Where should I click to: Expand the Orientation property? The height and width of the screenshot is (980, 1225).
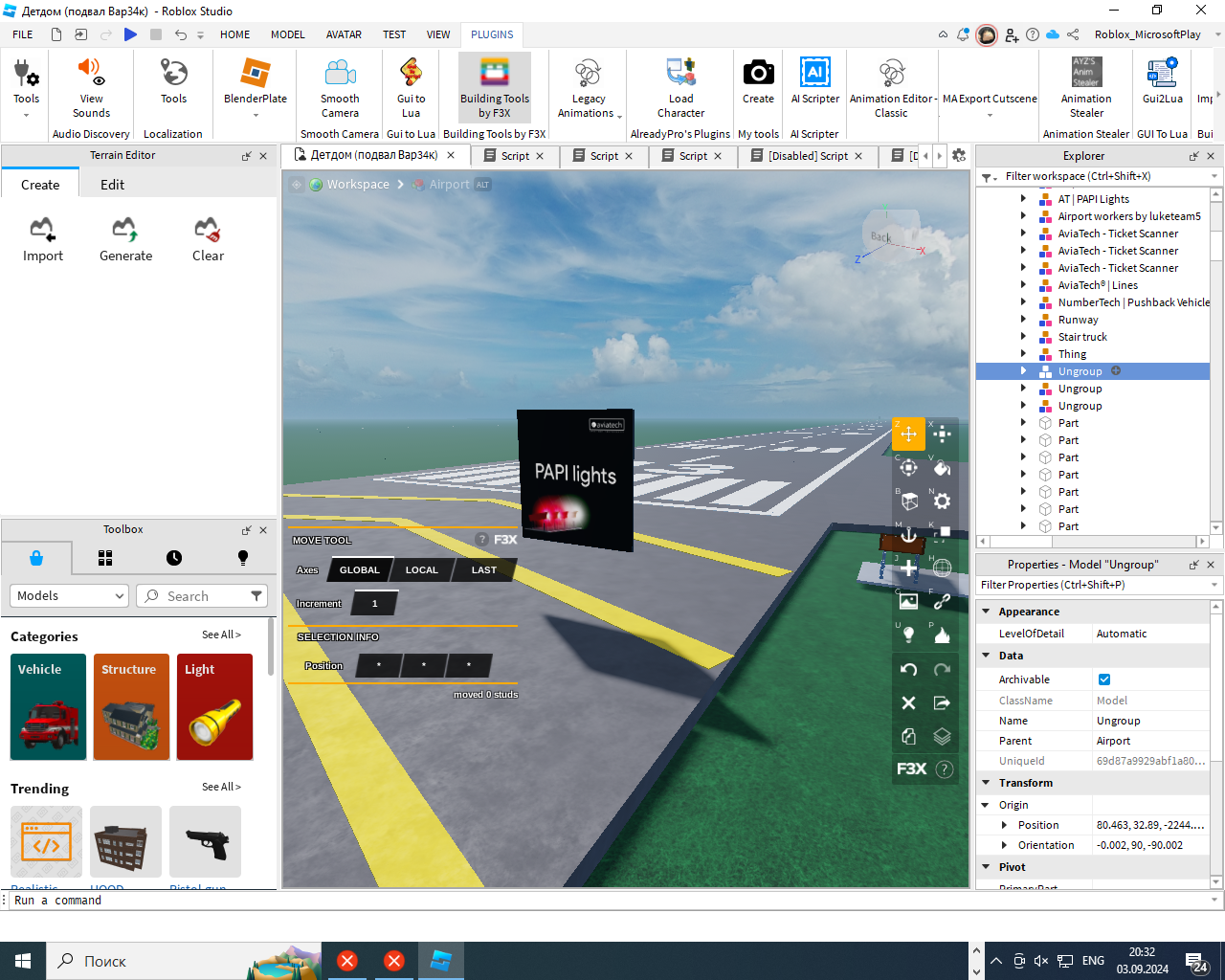[x=1004, y=845]
